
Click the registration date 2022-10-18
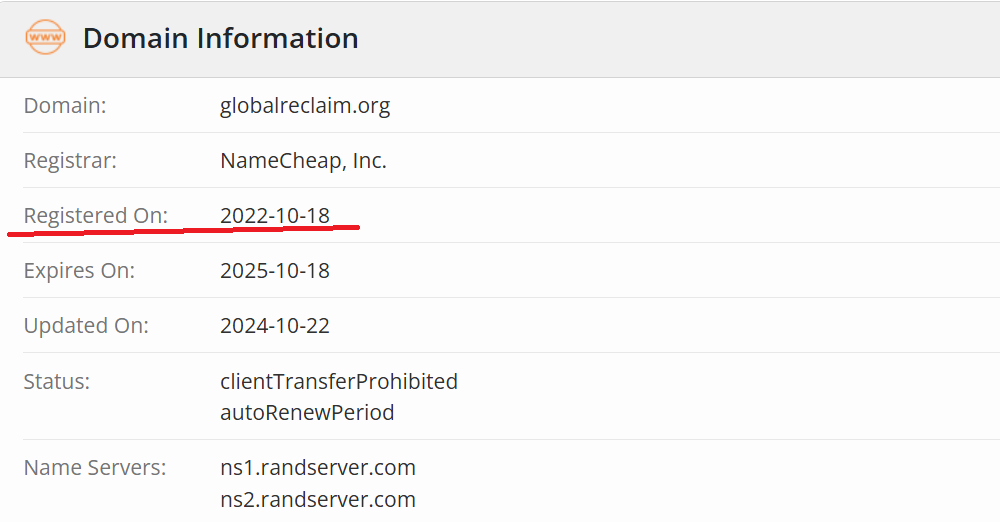pos(275,215)
